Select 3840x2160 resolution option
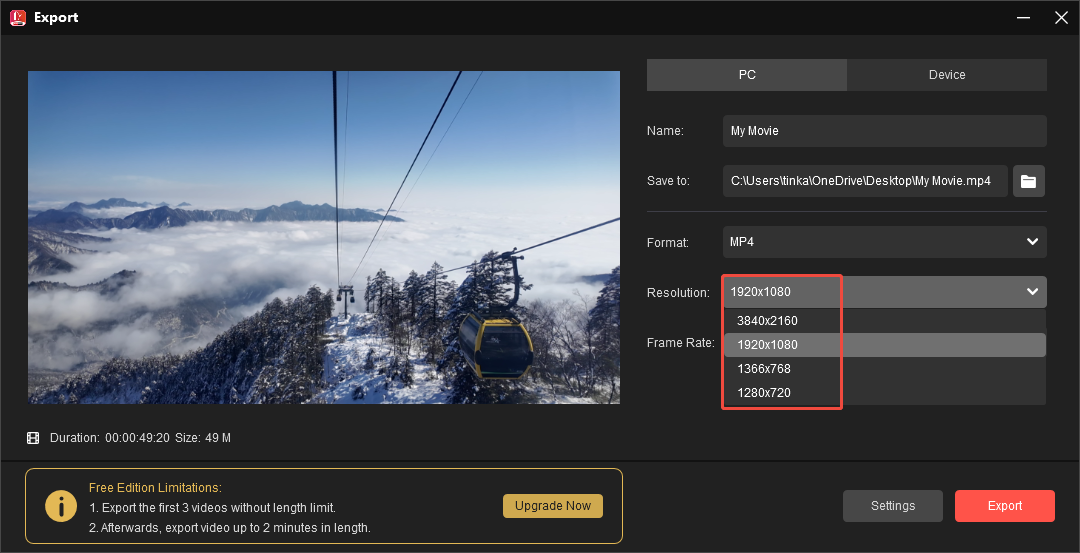 click(x=884, y=321)
